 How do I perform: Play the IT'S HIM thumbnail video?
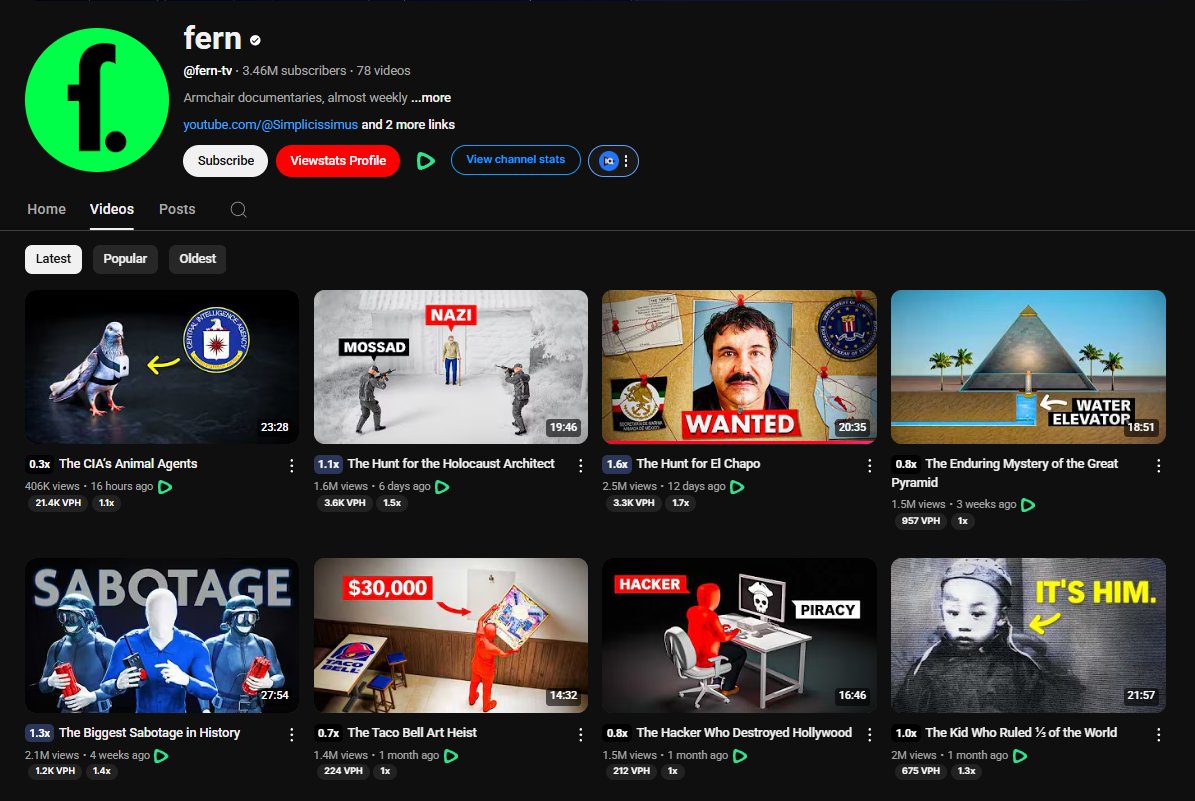[1028, 636]
